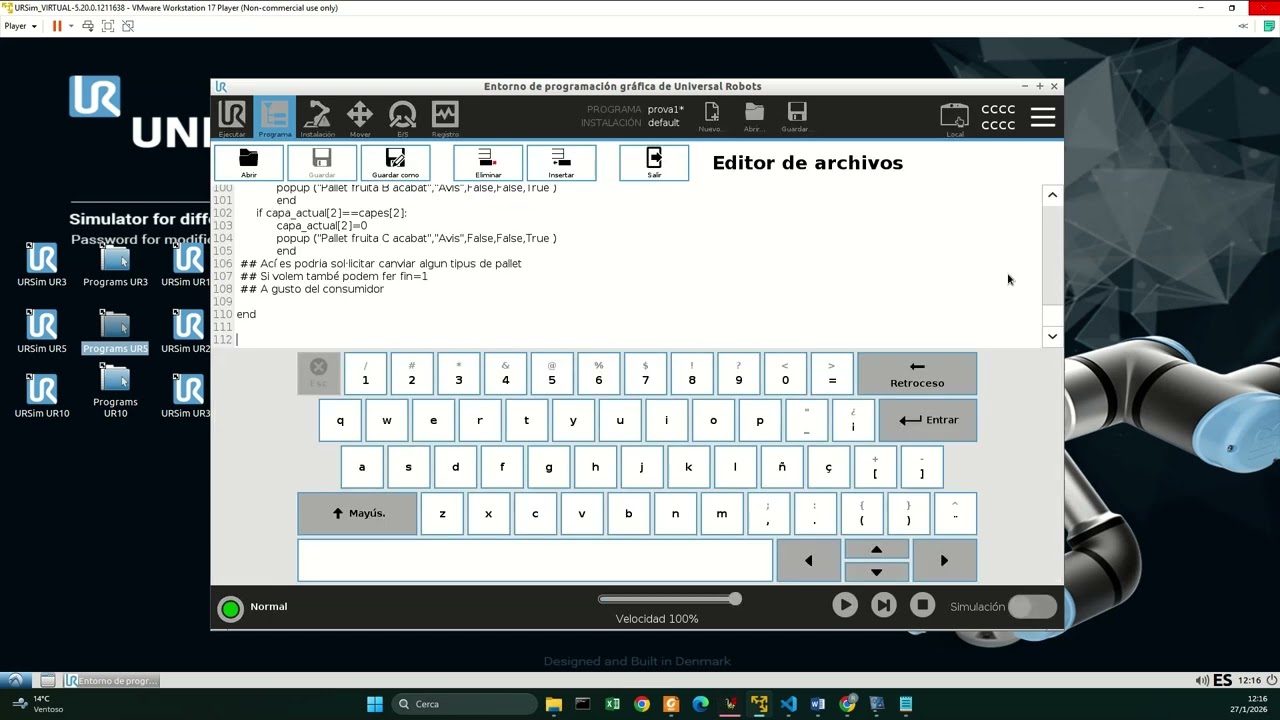Open Visual Studio Code from the taskbar
1280x720 pixels.
[788, 704]
